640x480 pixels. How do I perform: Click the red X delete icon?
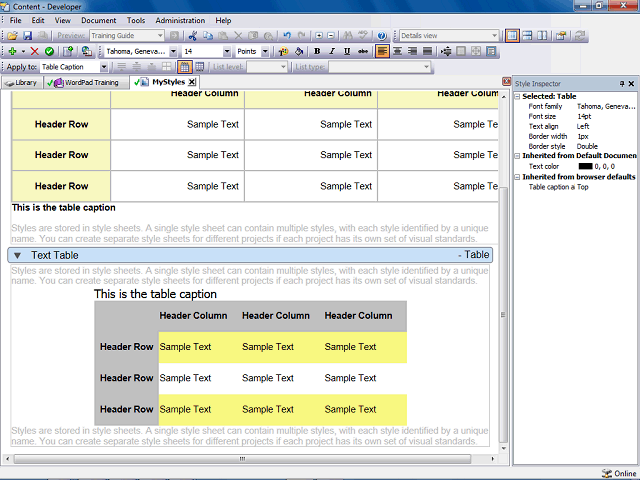35,51
